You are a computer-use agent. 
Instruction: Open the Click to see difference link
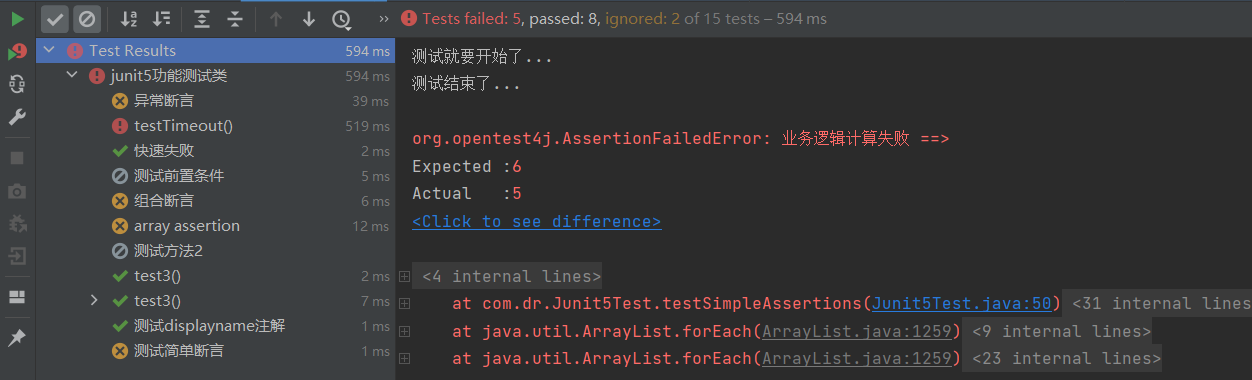[536, 222]
